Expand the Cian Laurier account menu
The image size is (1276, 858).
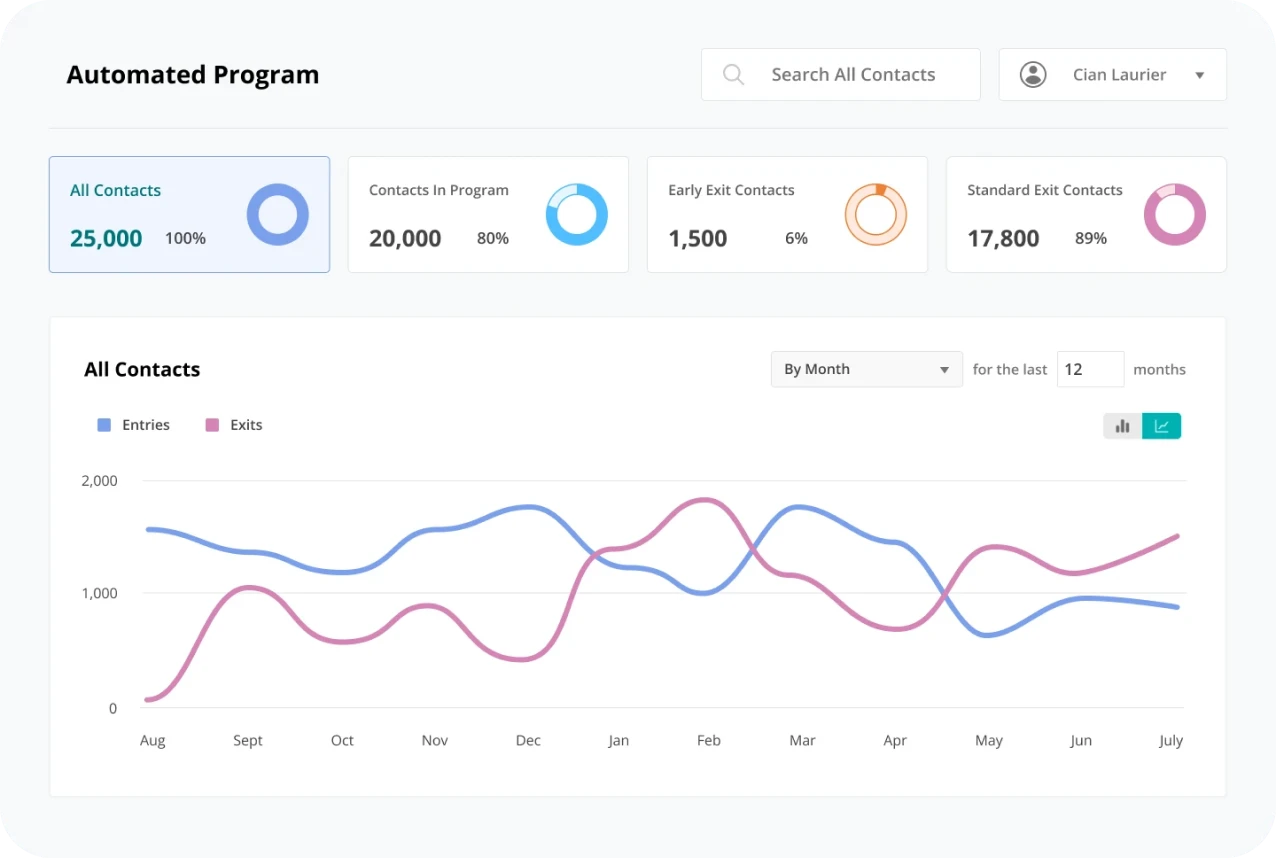coord(1199,75)
